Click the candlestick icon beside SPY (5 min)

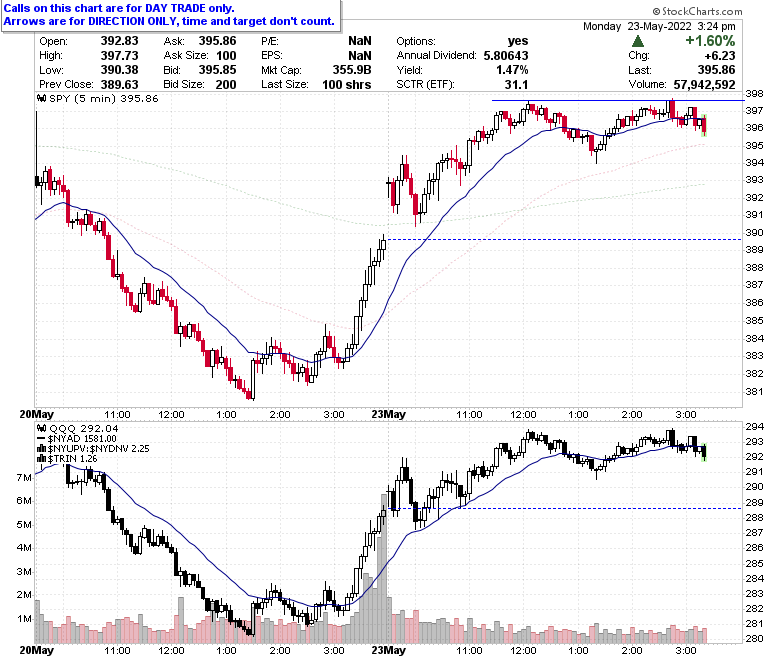pos(43,98)
